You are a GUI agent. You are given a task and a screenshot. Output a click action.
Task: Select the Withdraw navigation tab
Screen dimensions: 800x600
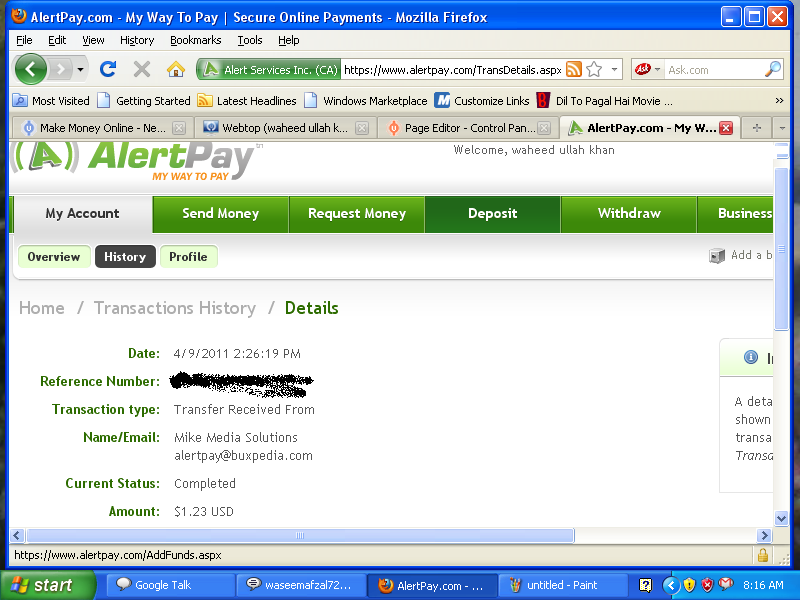(629, 213)
